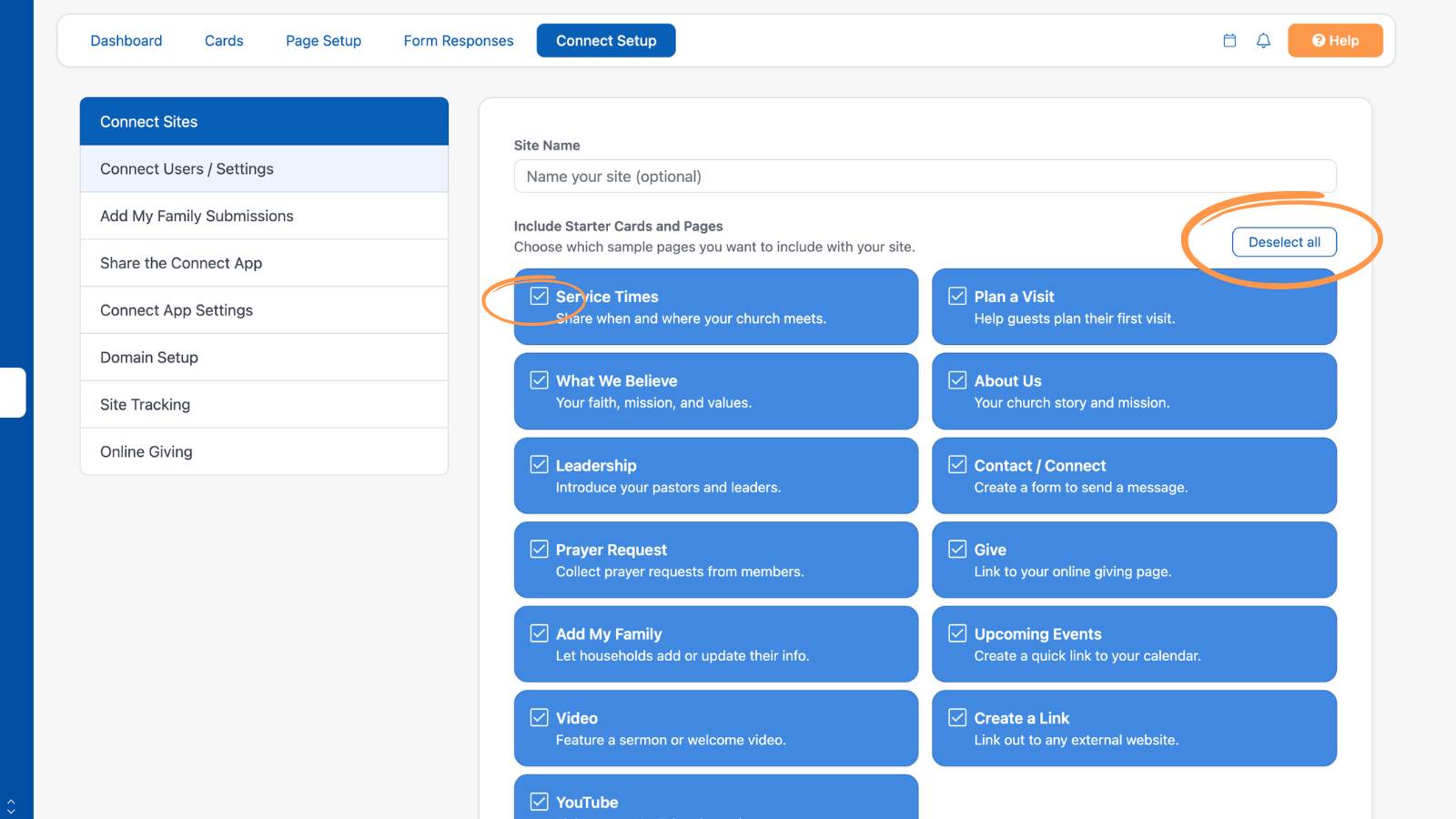This screenshot has width=1456, height=819.
Task: Uncheck the Upcoming Events checkbox
Action: point(957,633)
